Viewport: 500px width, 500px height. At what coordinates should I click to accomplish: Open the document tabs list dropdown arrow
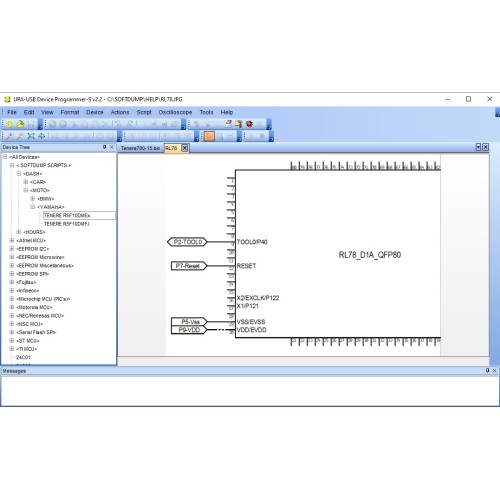[x=478, y=147]
